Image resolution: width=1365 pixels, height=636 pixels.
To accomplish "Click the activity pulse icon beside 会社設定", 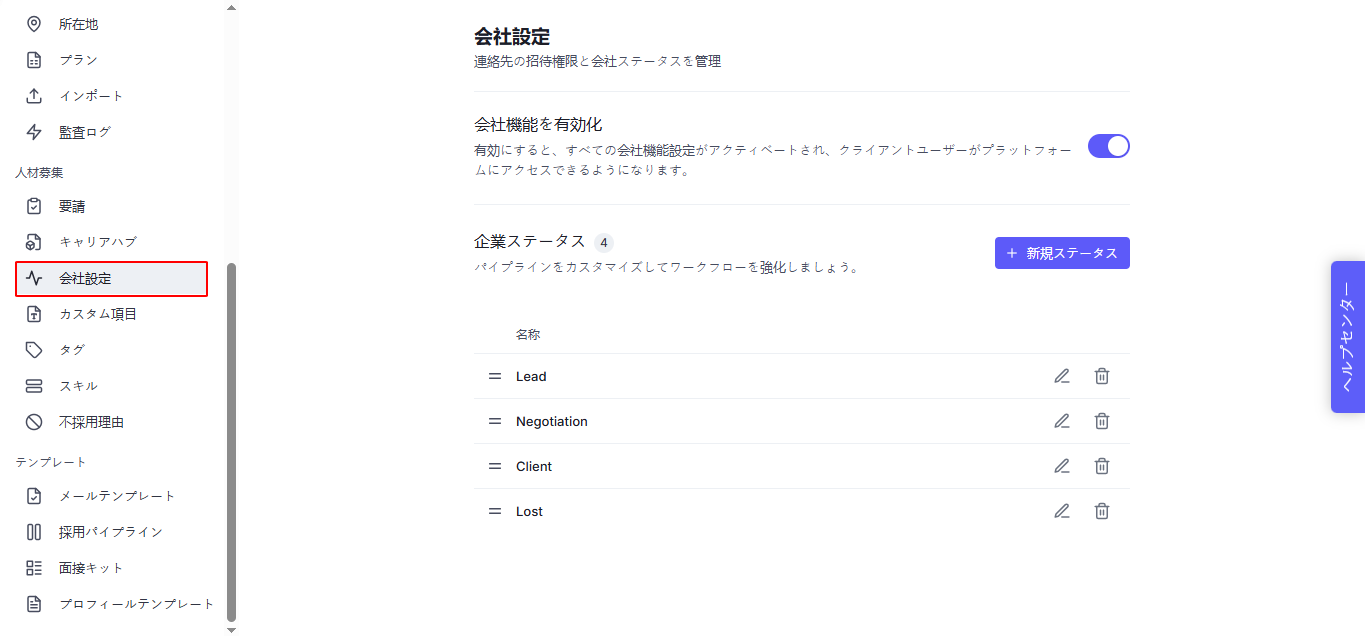I will pos(34,279).
